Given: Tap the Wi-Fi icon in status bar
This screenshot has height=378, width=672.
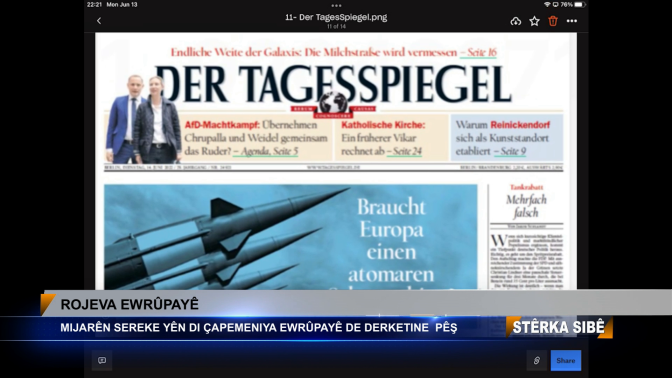Looking at the screenshot, I should [547, 4].
